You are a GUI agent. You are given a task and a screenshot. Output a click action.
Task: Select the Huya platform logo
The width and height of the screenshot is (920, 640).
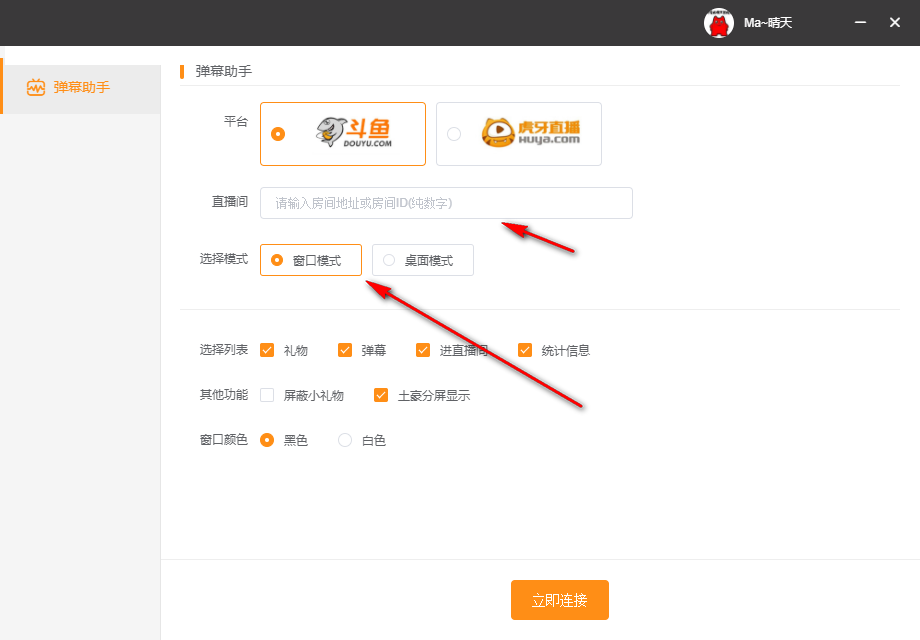(530, 133)
